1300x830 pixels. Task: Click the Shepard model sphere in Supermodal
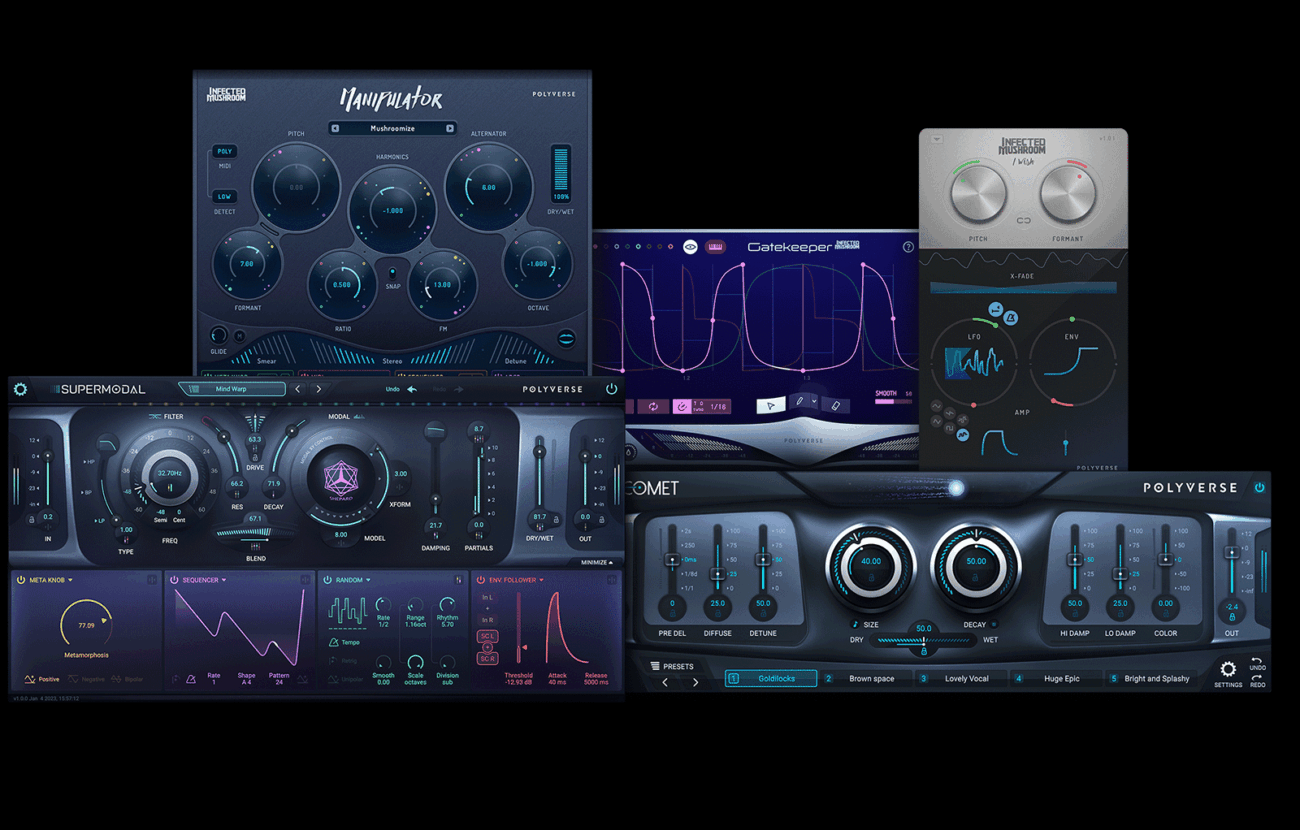339,479
